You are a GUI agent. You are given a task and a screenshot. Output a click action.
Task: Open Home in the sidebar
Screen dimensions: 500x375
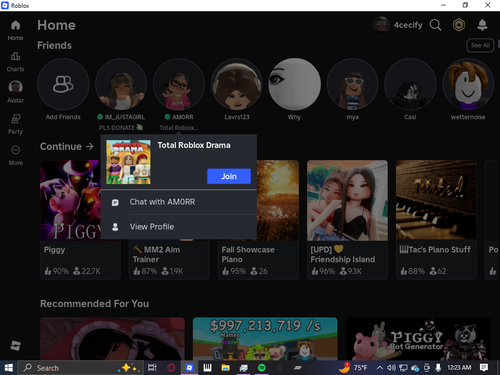pos(15,30)
